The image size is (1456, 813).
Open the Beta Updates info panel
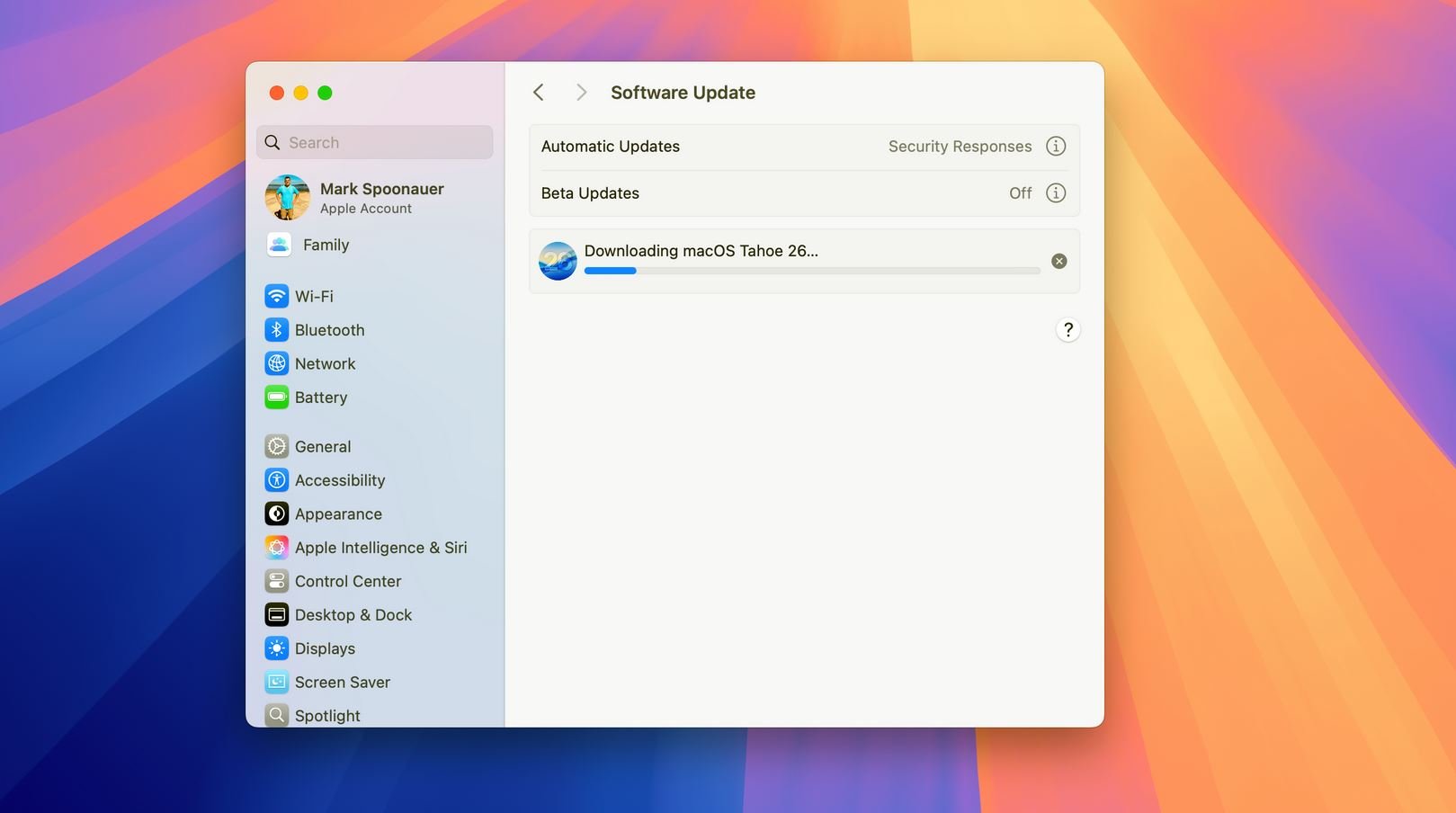[x=1056, y=192]
